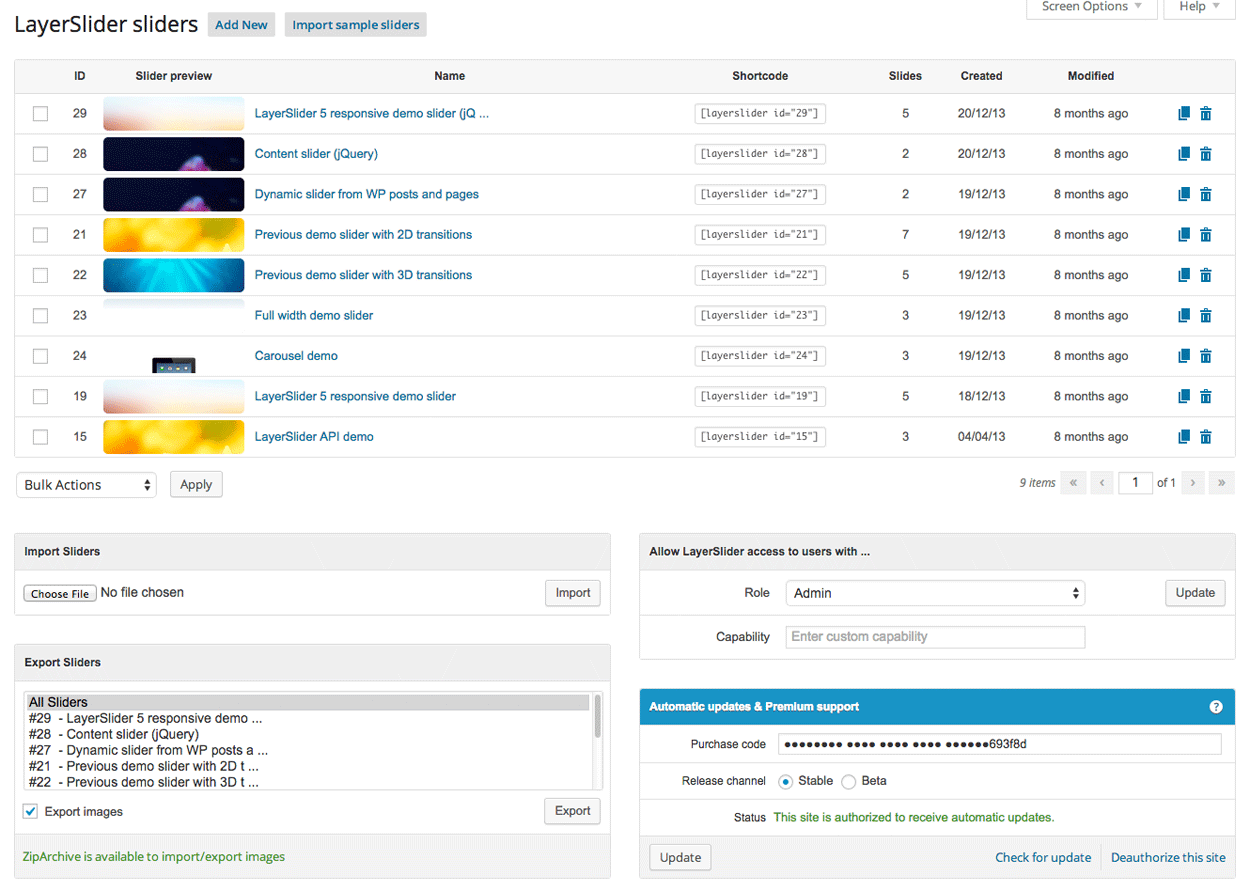Screen dimensions: 1250x891
Task: Focus the current page number field
Action: [1135, 483]
